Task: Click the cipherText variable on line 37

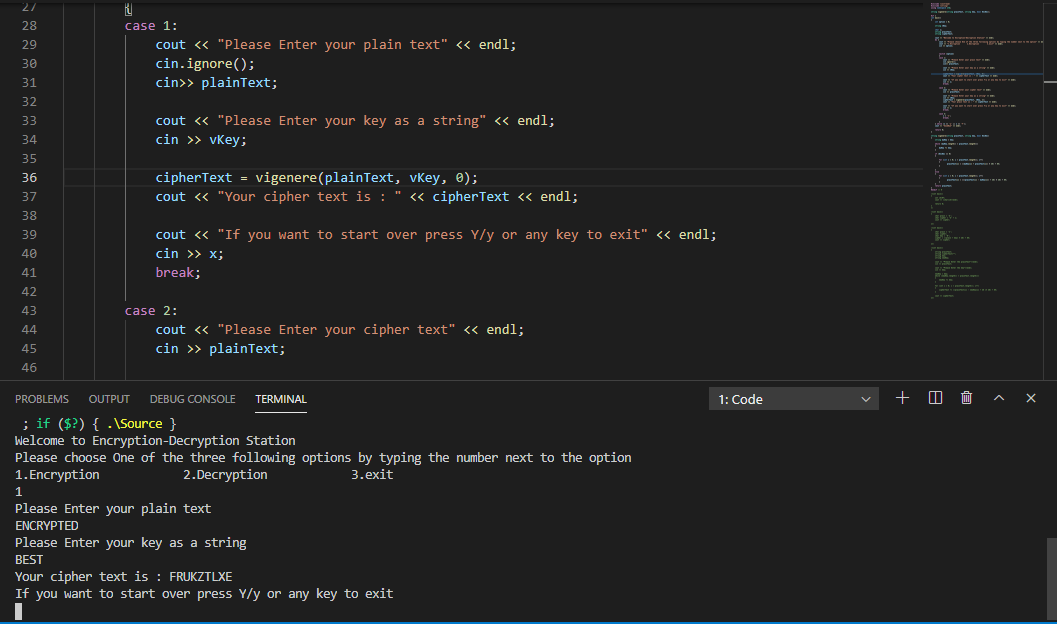Action: pos(470,196)
